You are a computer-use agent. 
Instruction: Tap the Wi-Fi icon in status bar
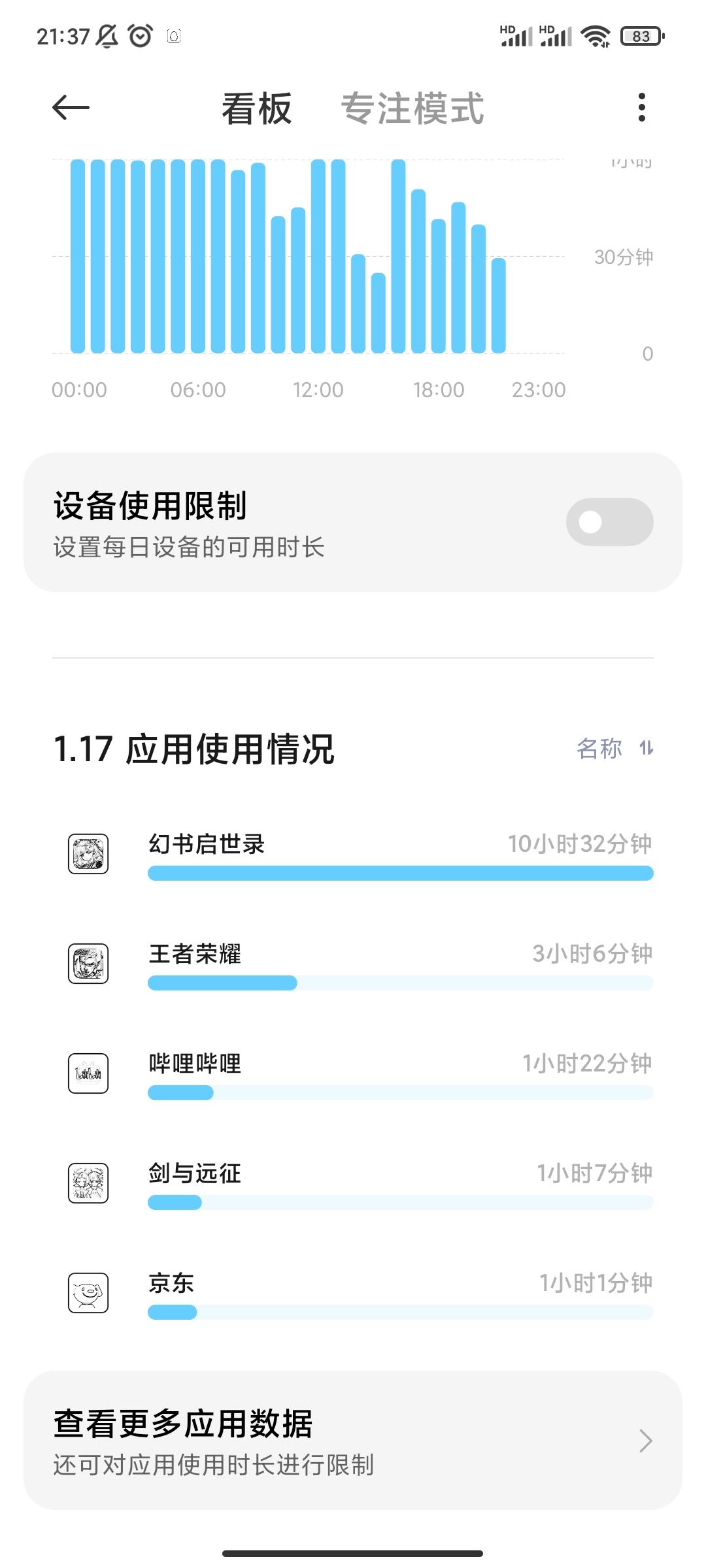coord(595,36)
